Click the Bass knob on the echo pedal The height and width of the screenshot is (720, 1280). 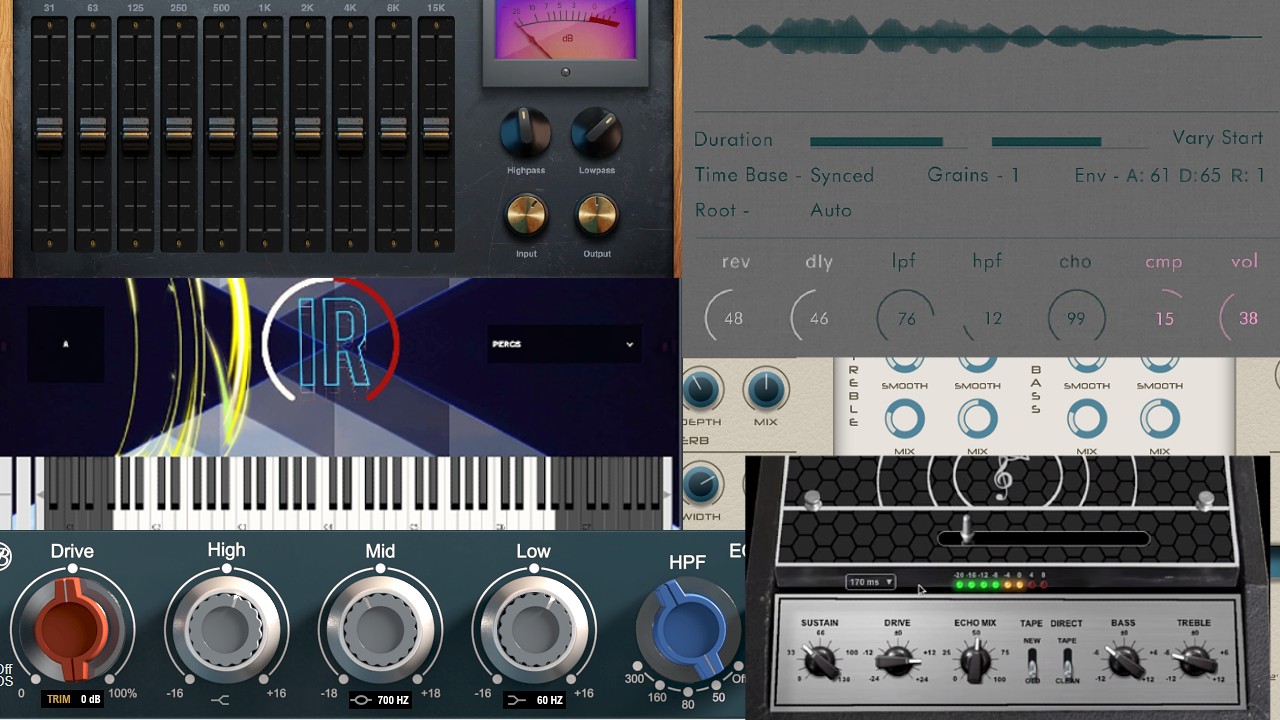click(x=1123, y=661)
